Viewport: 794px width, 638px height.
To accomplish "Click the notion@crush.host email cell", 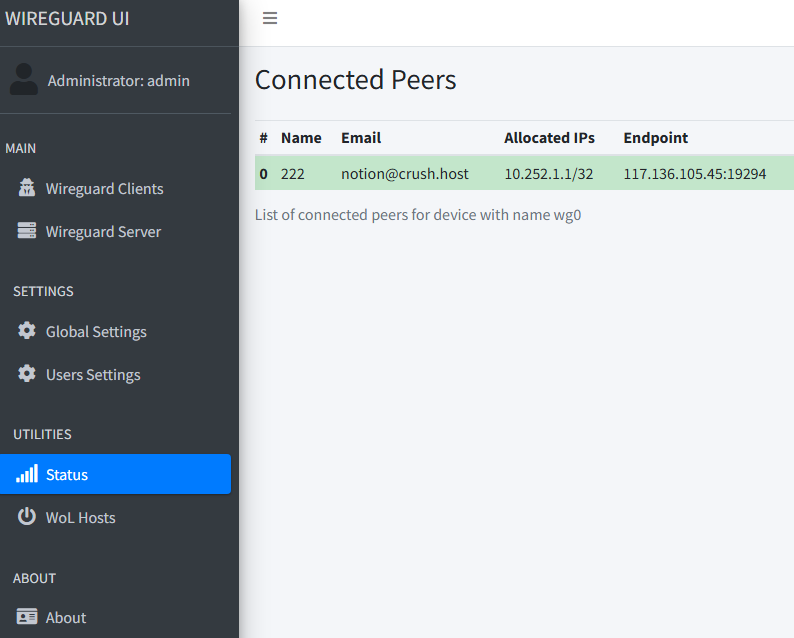I will tap(404, 174).
